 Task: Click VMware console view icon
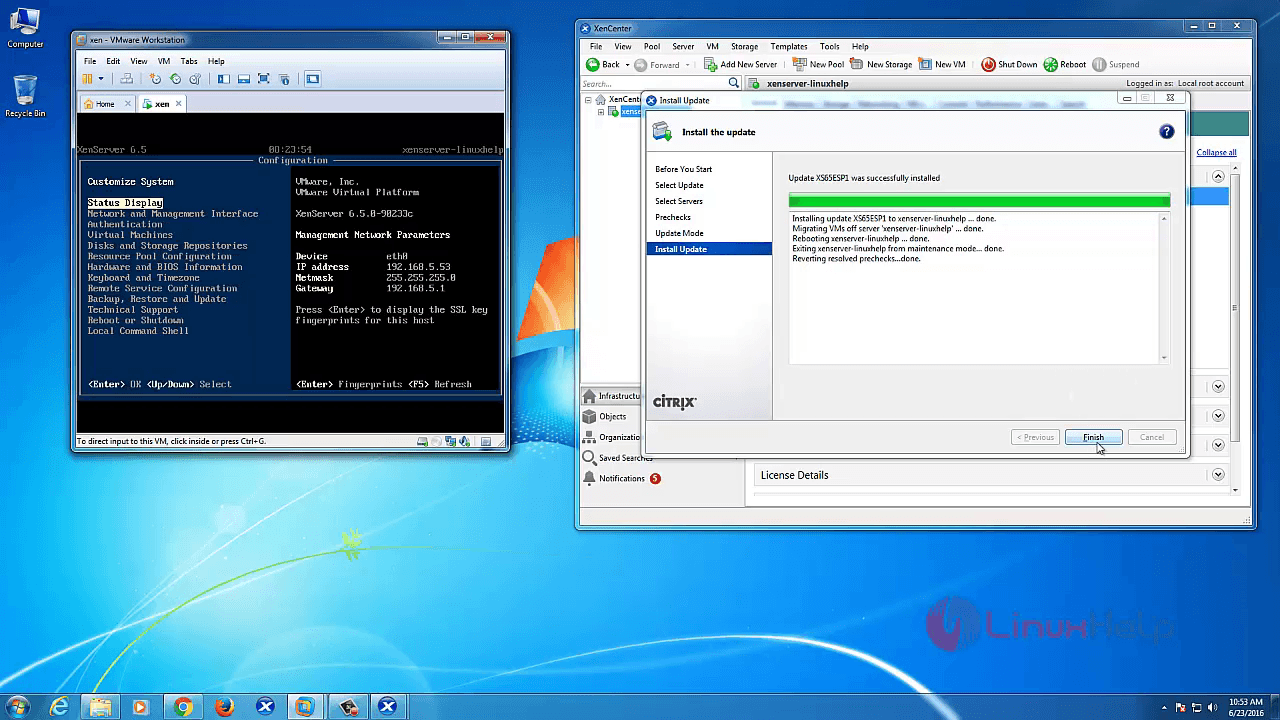tap(312, 79)
